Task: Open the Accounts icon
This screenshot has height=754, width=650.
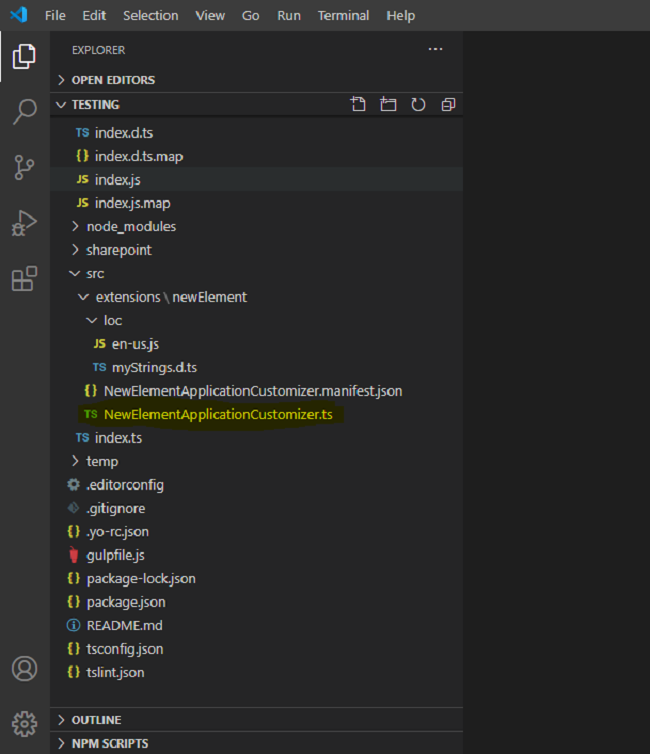Action: click(25, 668)
